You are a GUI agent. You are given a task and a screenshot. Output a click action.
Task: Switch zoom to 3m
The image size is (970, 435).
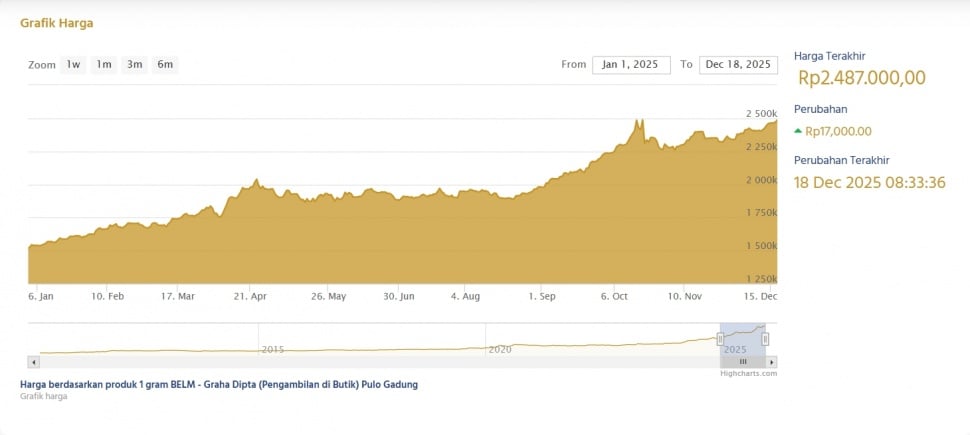click(134, 65)
